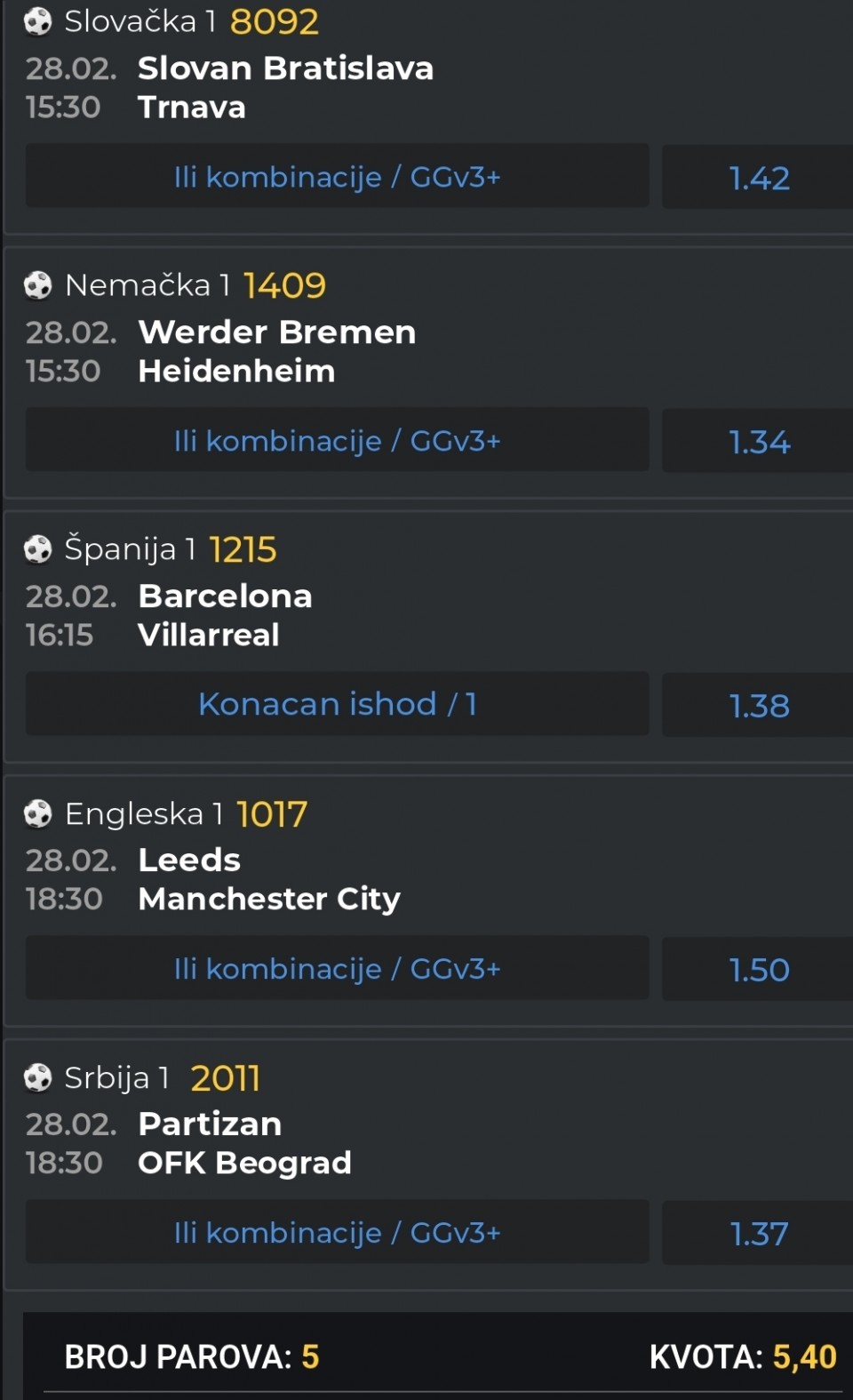
Task: Click the soccer ball icon beside Srbija 1
Action: (x=37, y=1077)
